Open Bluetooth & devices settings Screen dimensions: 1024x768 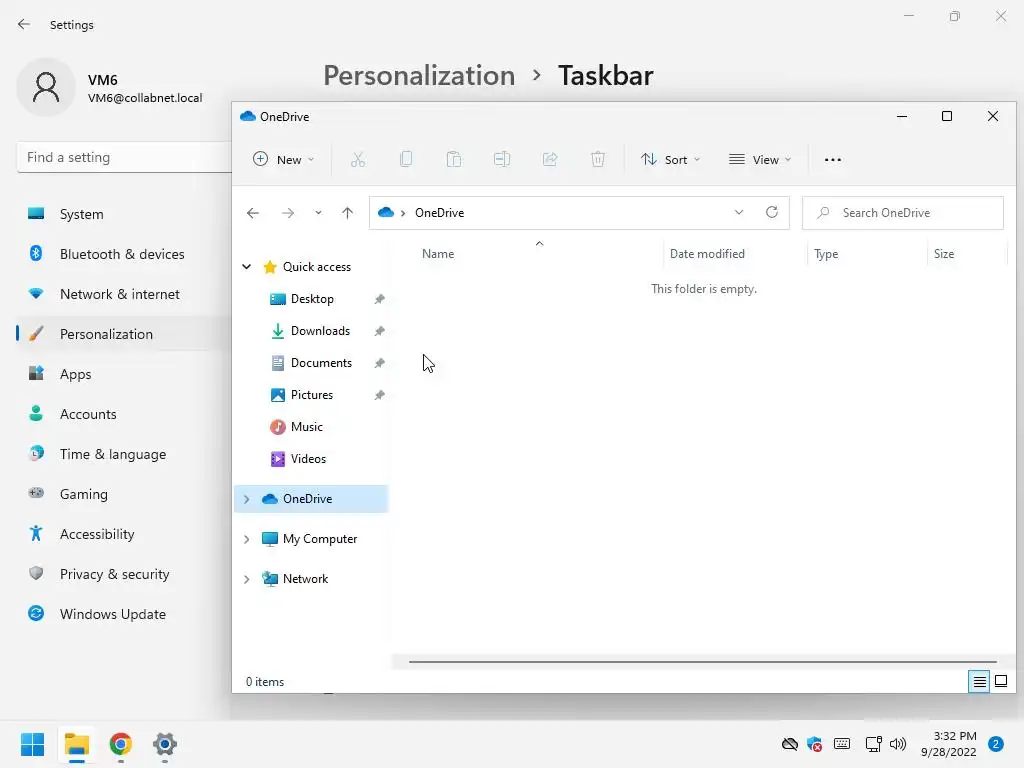pyautogui.click(x=124, y=254)
